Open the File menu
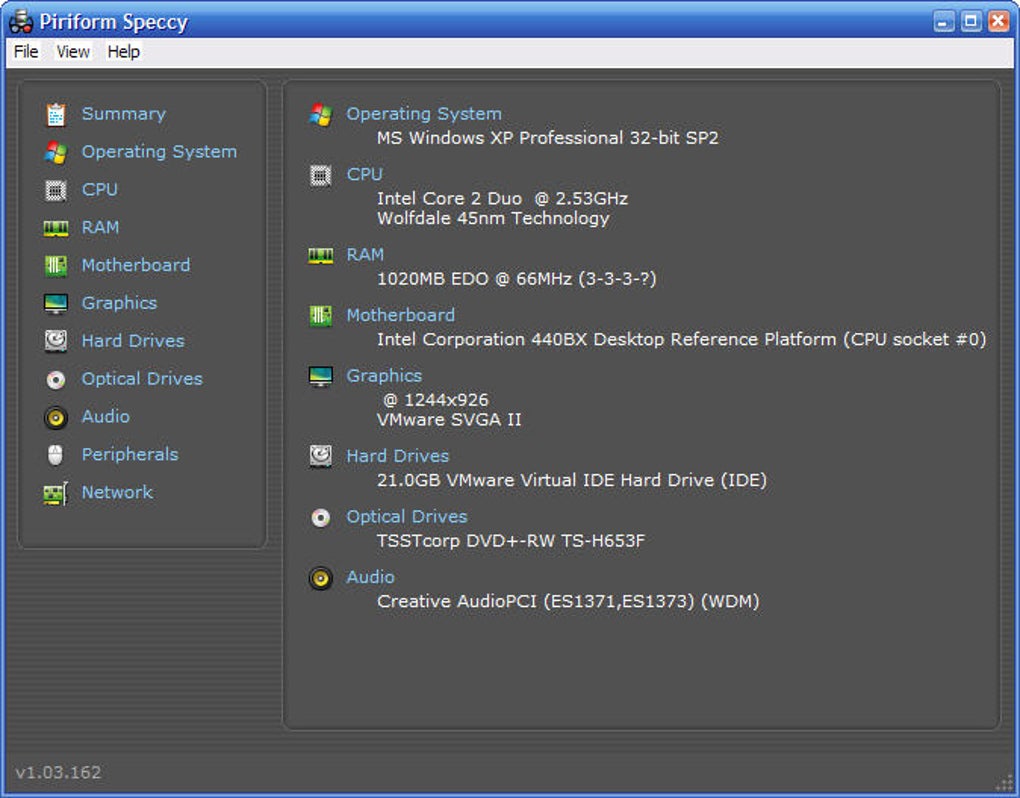 pos(26,52)
